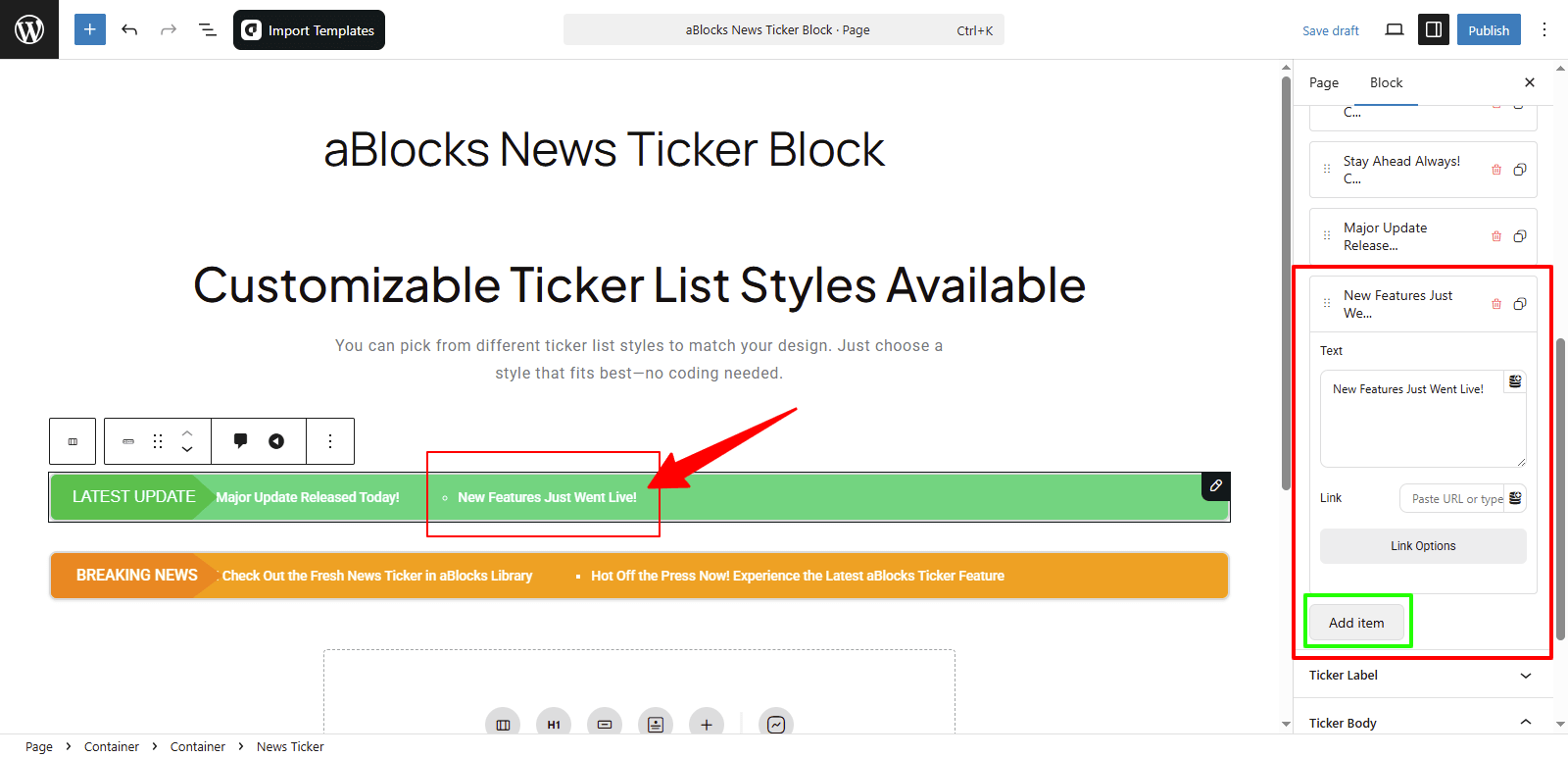Toggle the settings sidebar panel

tap(1434, 29)
